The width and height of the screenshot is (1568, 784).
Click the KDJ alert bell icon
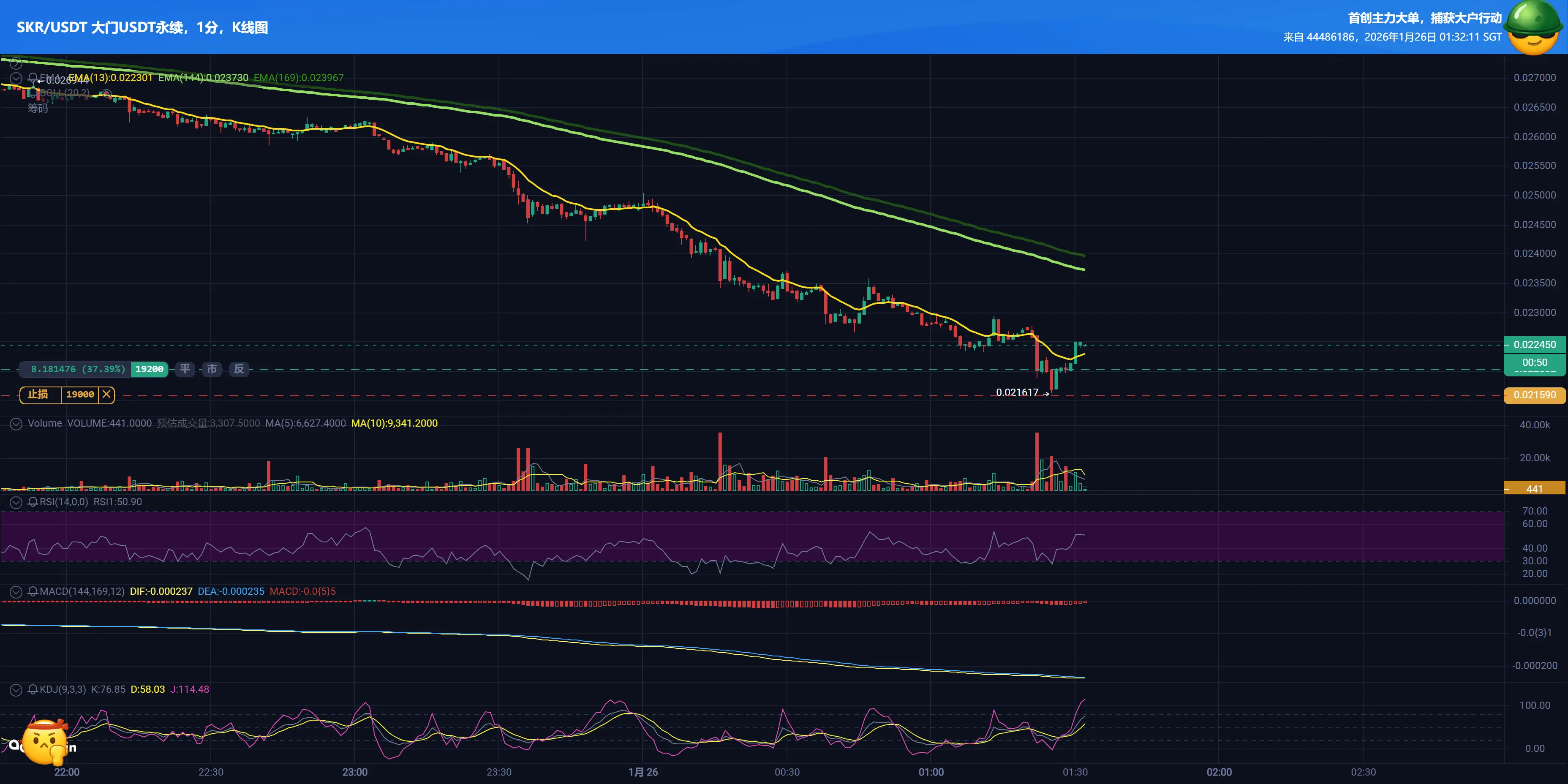coord(33,690)
